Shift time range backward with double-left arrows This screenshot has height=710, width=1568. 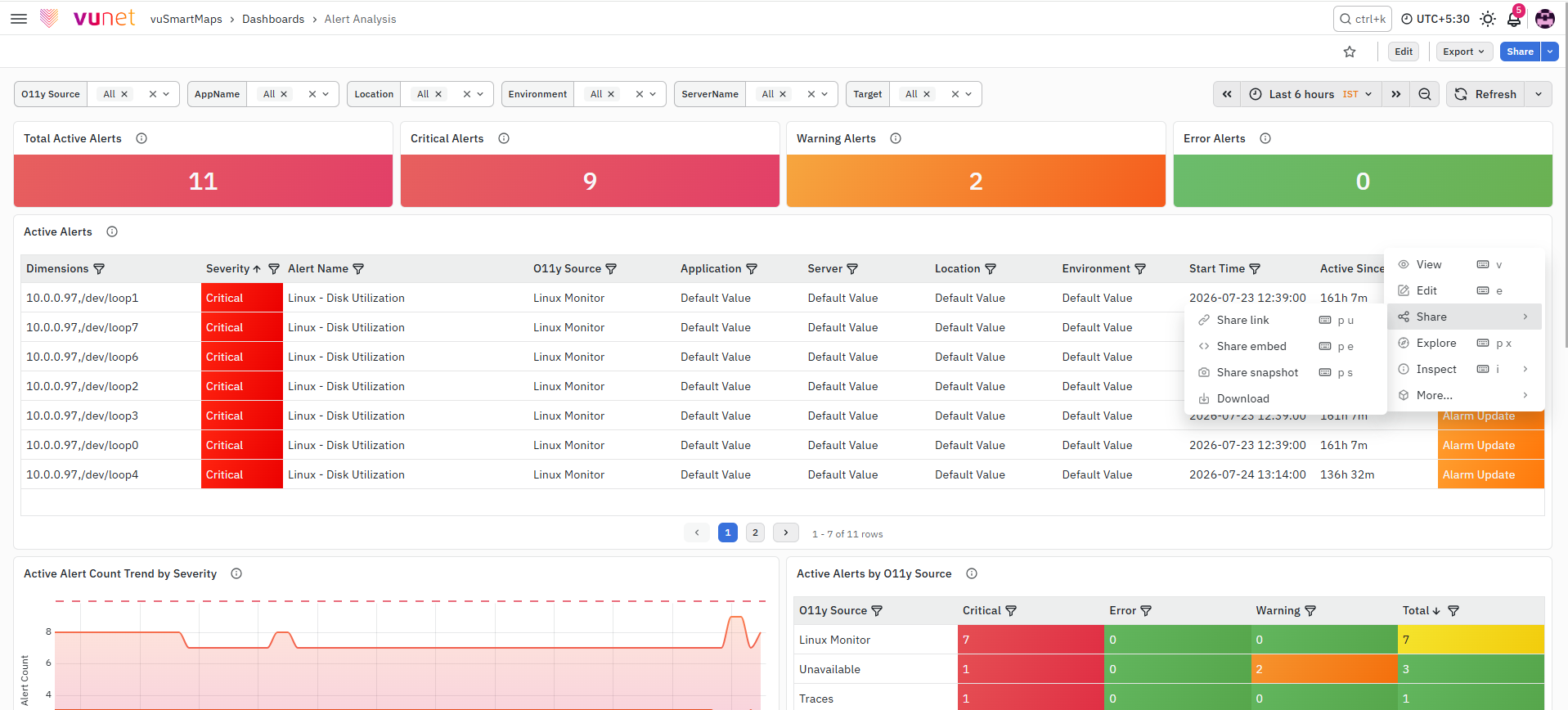pos(1227,94)
